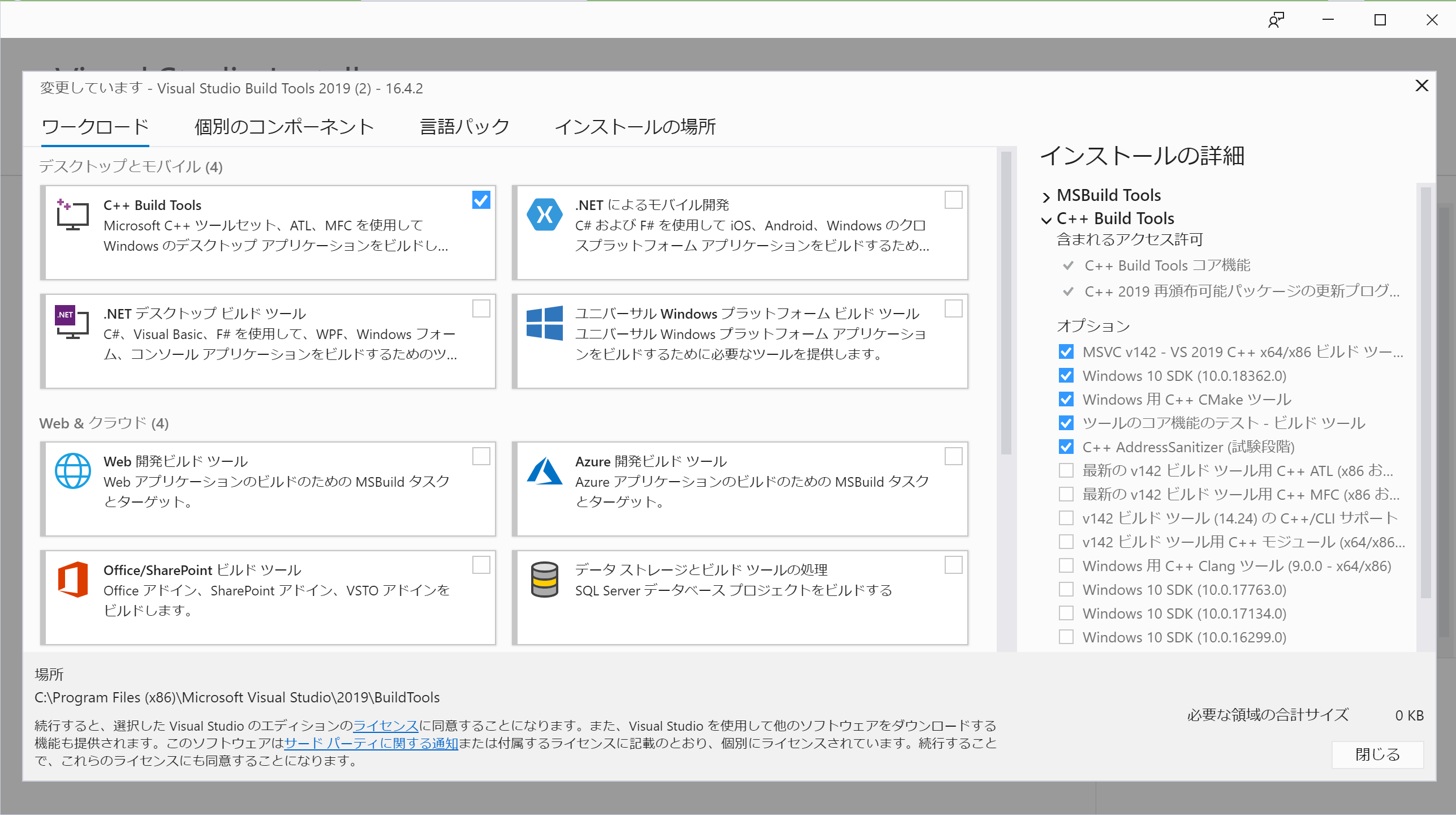Enable 最新の v142 C++ MFC option

(x=1066, y=495)
